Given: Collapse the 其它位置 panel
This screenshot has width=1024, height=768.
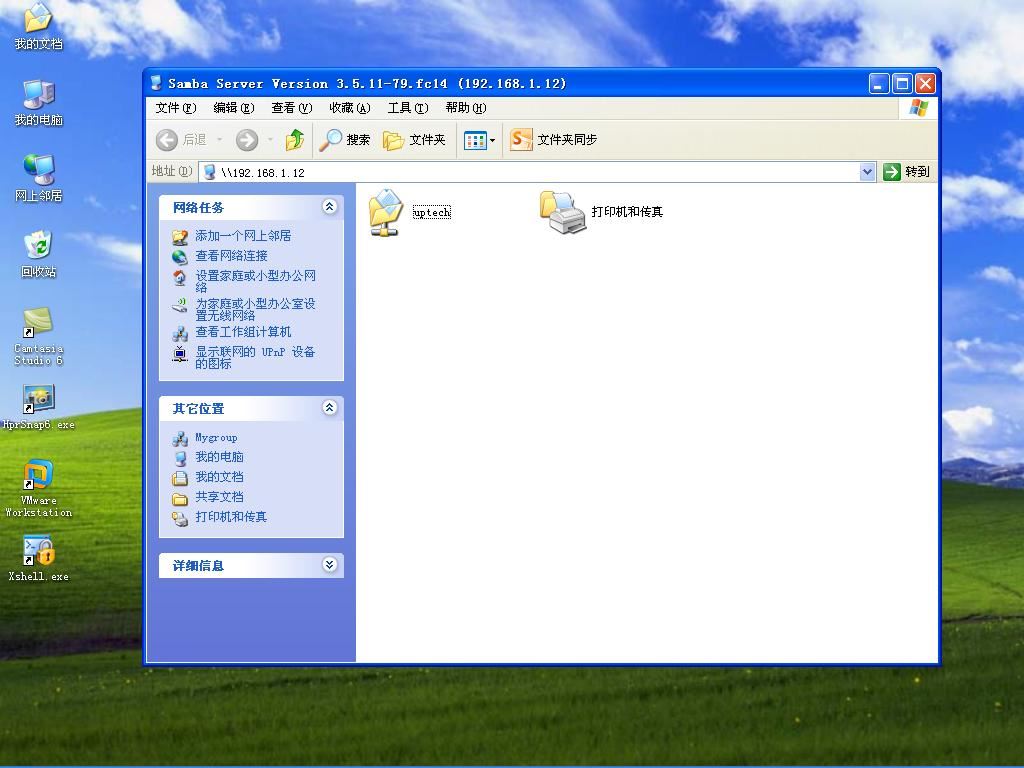Looking at the screenshot, I should tap(330, 408).
